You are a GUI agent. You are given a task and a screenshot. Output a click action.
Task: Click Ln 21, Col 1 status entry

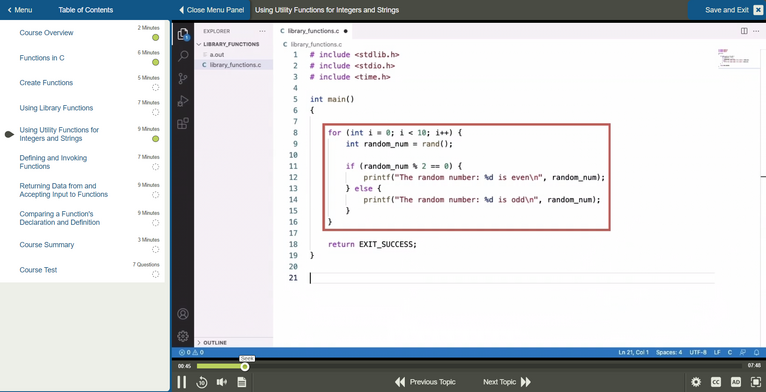coord(634,352)
